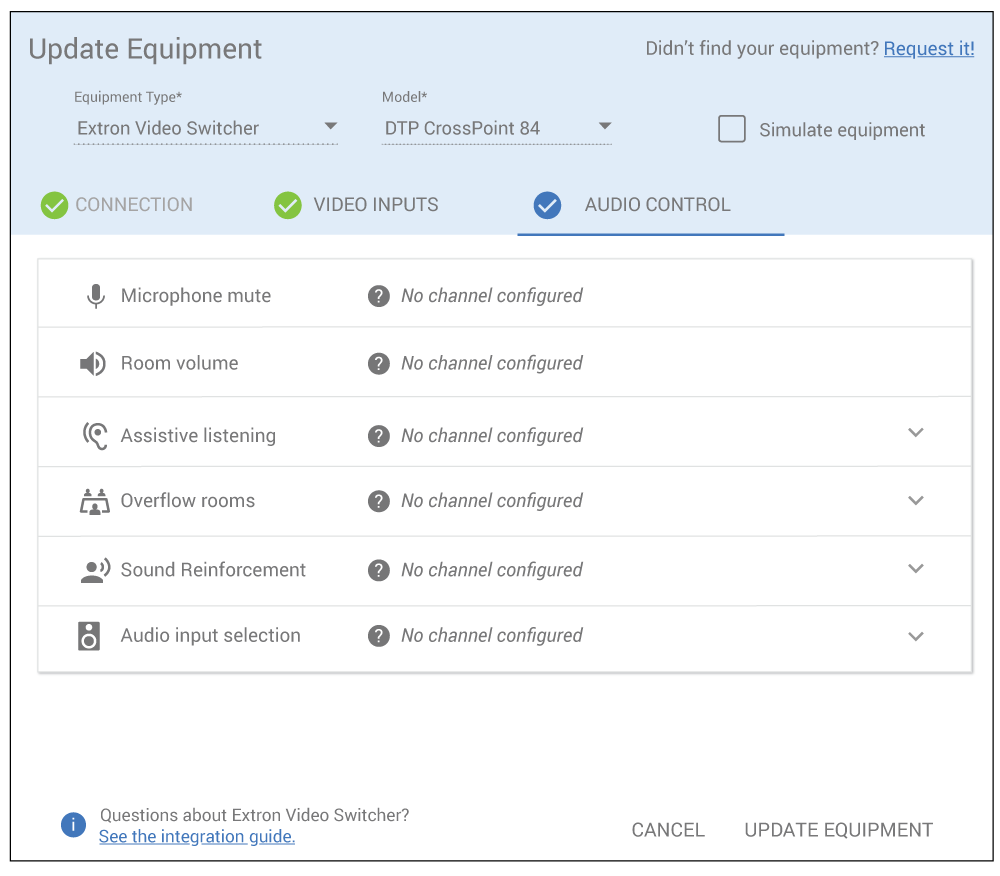Switch to the Connection tab
This screenshot has height=876, width=1000.
pyautogui.click(x=117, y=205)
